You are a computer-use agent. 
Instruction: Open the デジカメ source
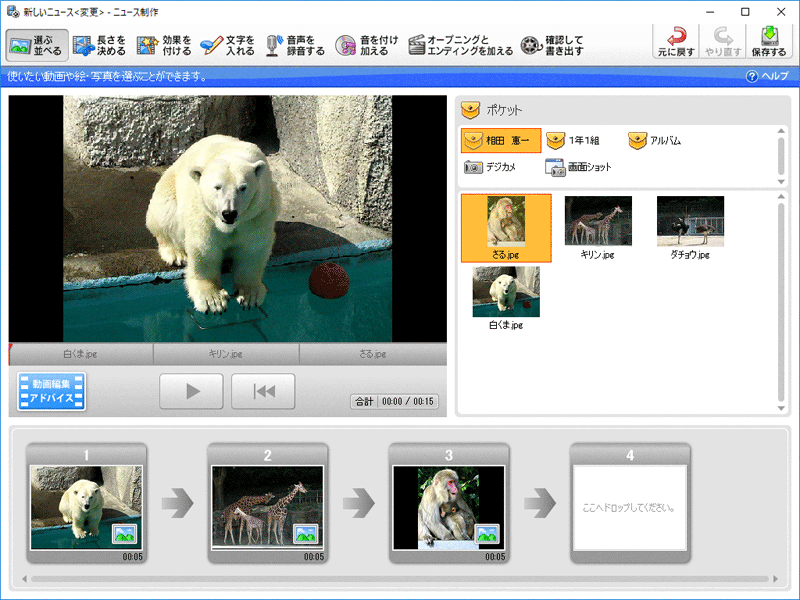click(x=490, y=167)
